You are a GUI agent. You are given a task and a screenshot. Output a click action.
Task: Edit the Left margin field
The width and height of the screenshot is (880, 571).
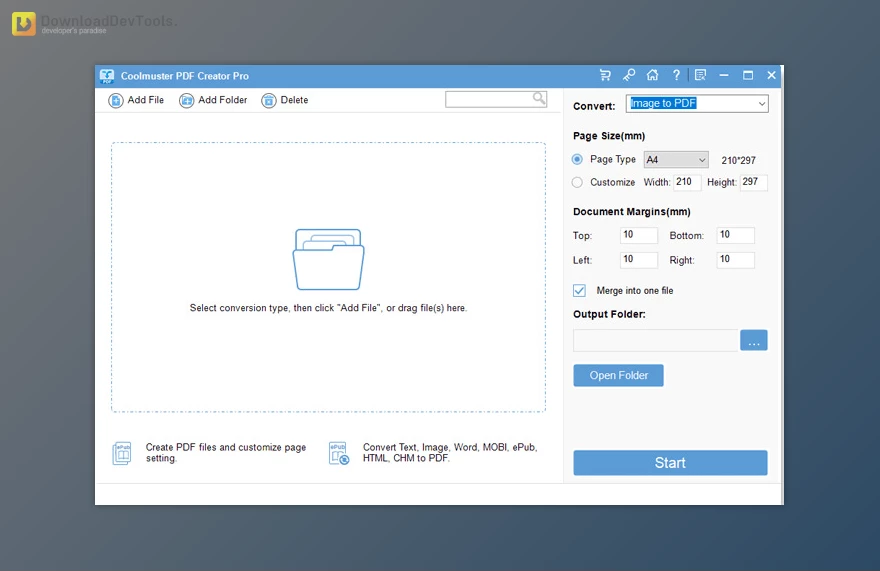point(639,259)
